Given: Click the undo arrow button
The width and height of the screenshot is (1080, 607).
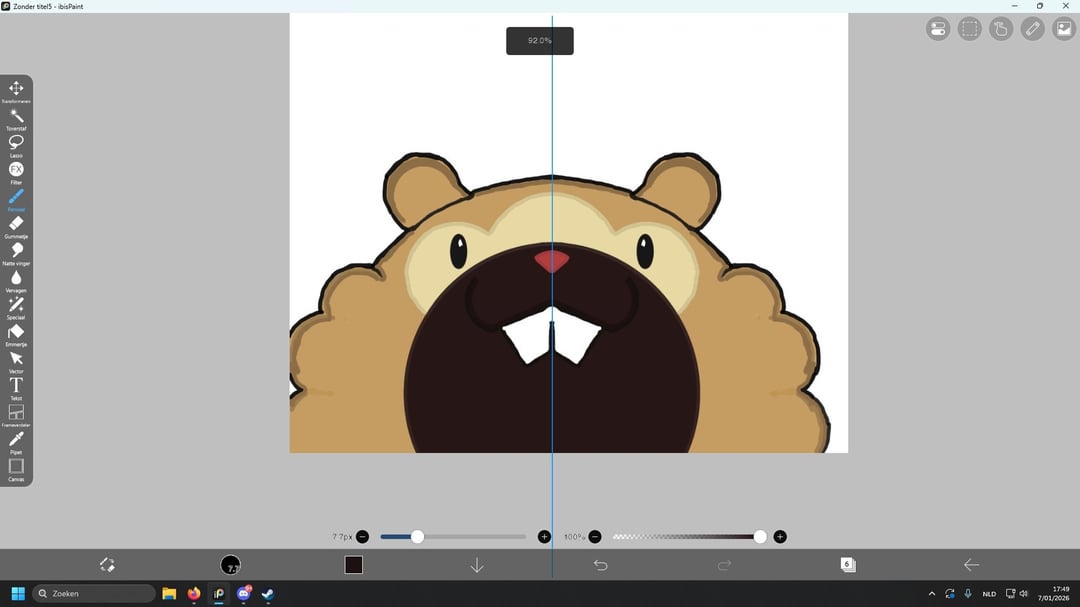Looking at the screenshot, I should 601,565.
